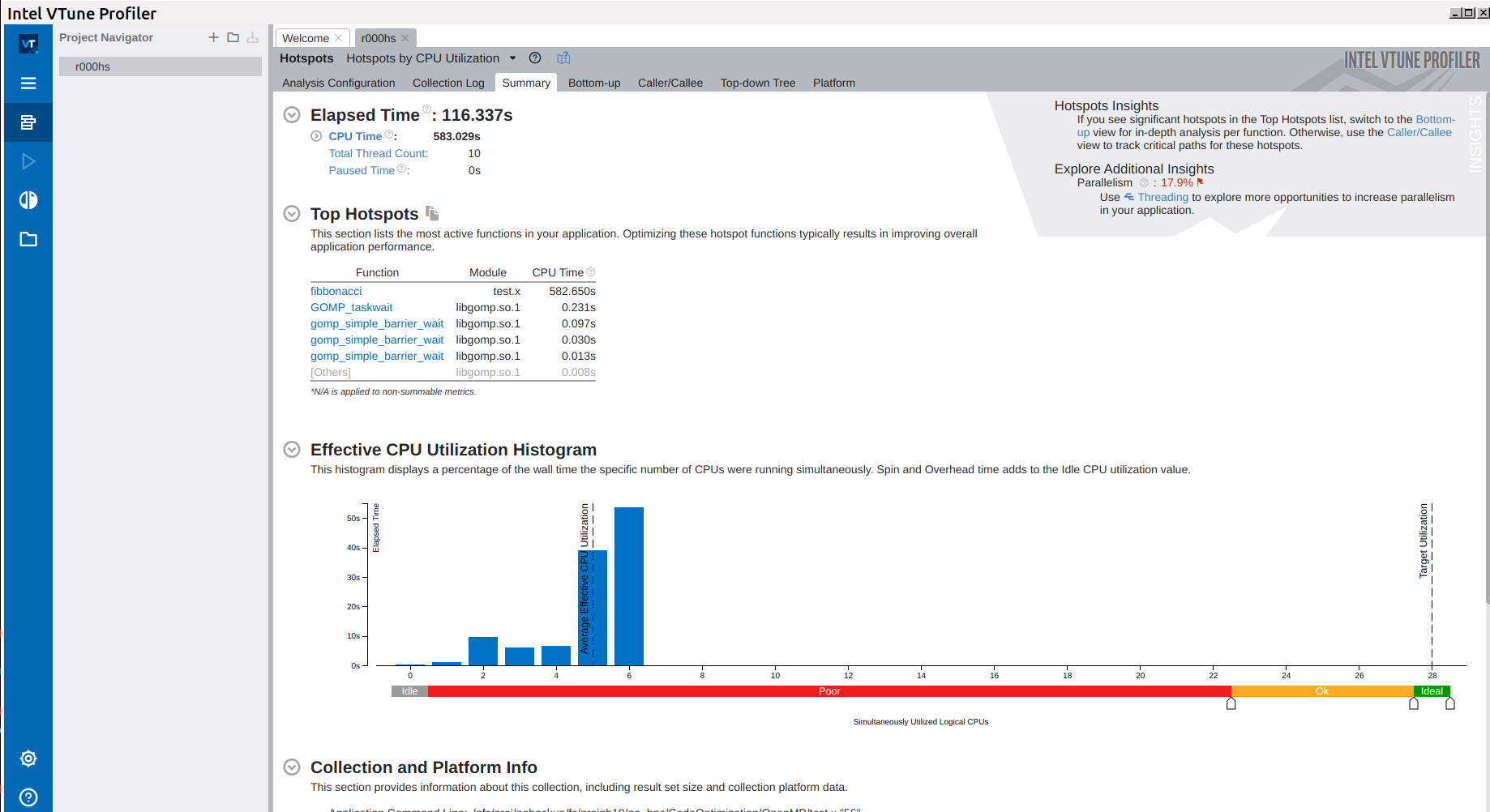Click the help icon beside the viewpoint name
1490x812 pixels.
535,58
